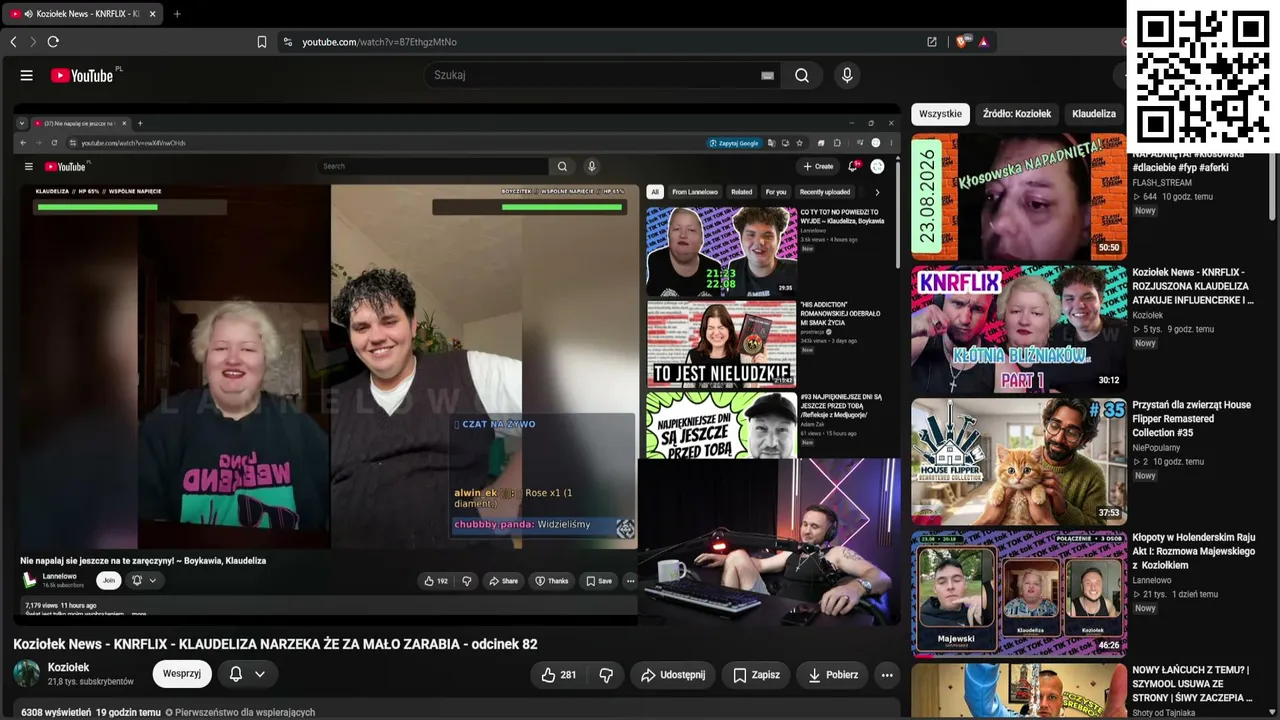Go back with the browser back arrow
This screenshot has height=720, width=1280.
(13, 42)
